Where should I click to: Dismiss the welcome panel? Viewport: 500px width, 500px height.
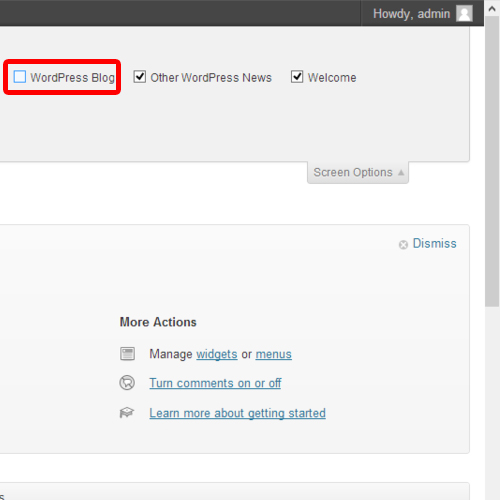(434, 243)
